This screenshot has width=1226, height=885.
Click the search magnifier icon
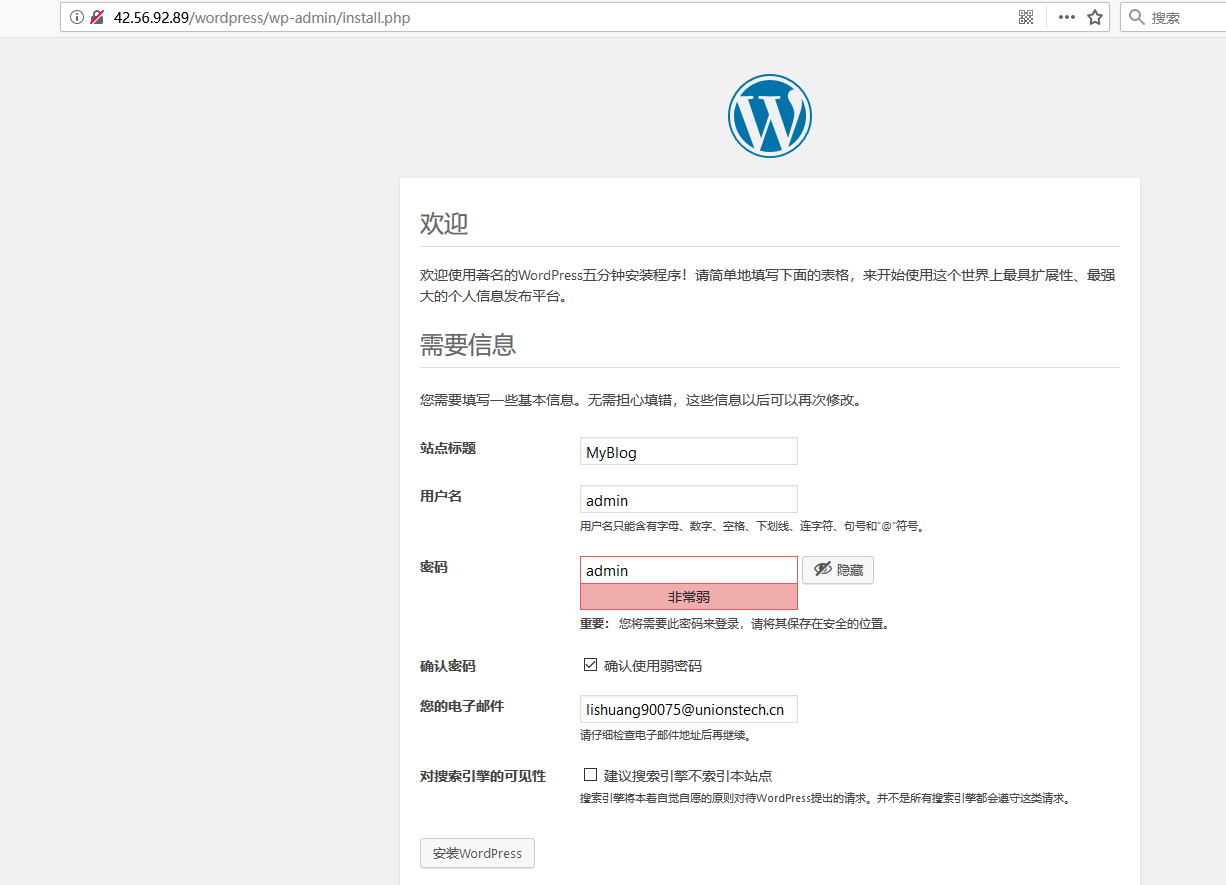click(1136, 17)
